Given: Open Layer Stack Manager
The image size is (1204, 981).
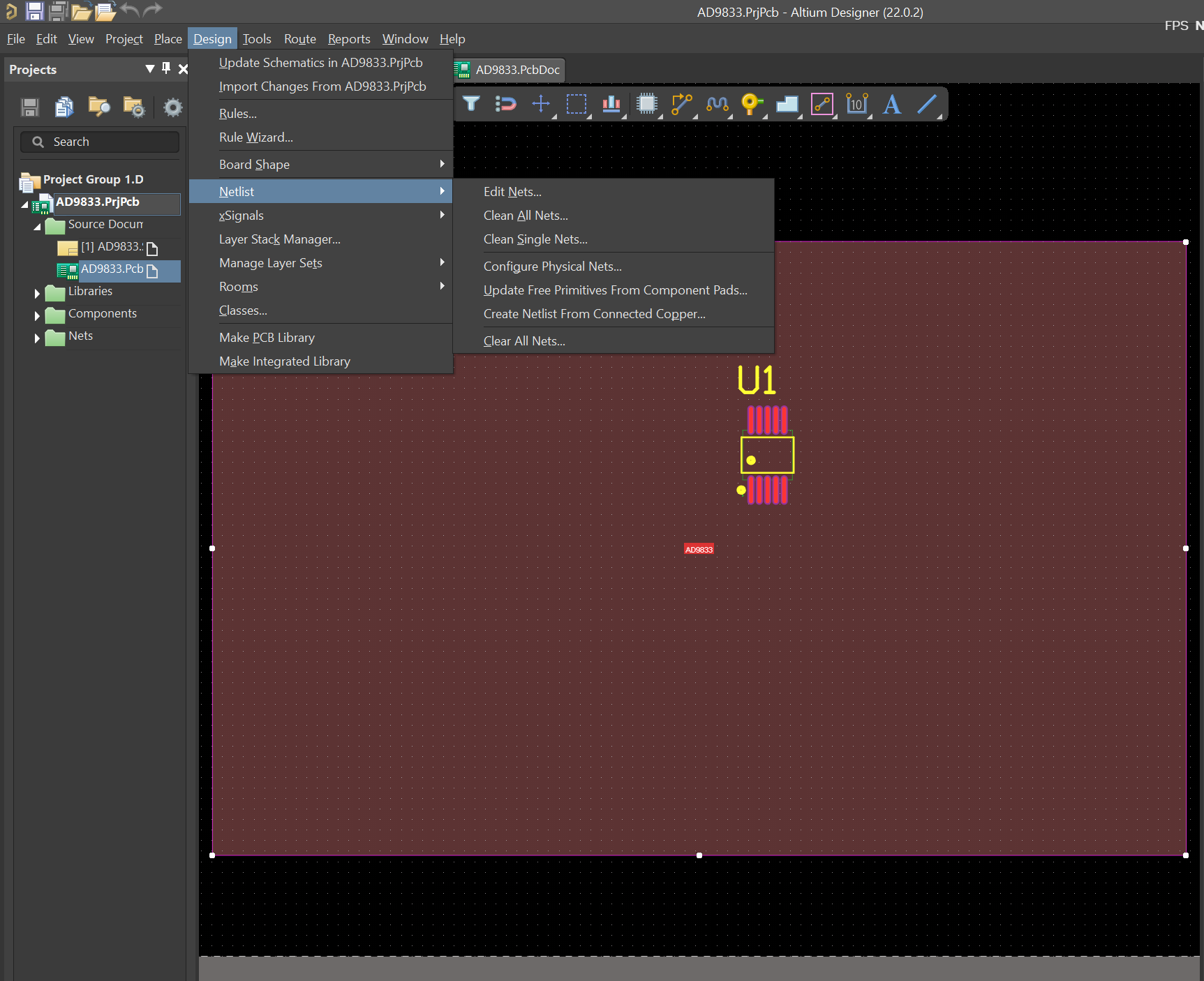Looking at the screenshot, I should point(320,239).
